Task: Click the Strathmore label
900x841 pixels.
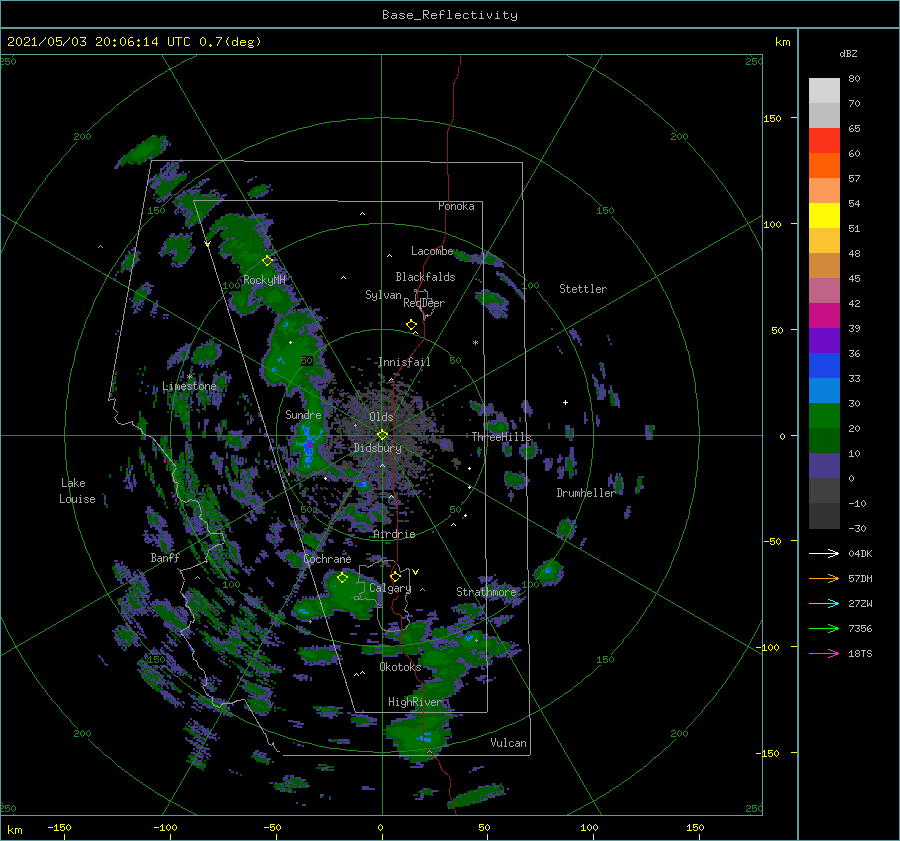Action: (x=487, y=592)
